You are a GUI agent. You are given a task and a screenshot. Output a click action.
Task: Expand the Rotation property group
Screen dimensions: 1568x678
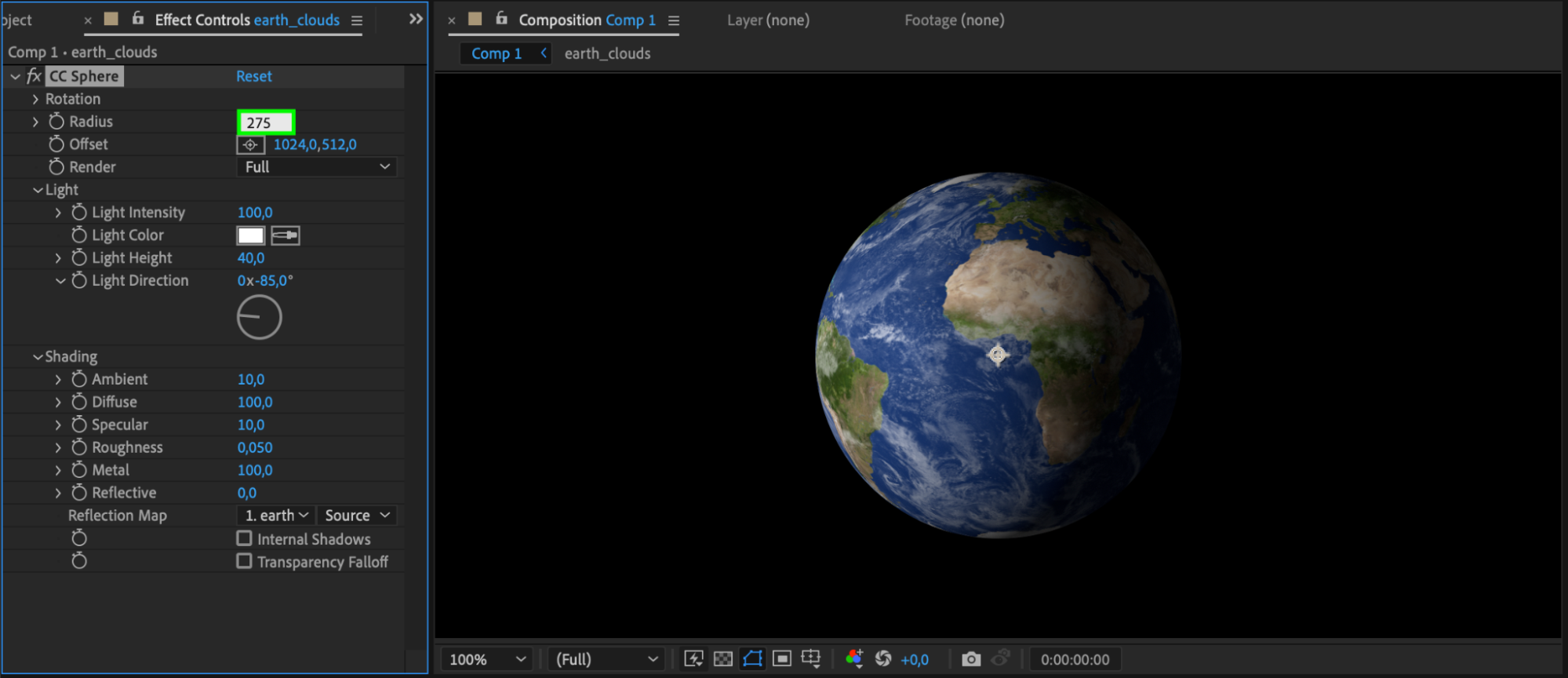[35, 100]
